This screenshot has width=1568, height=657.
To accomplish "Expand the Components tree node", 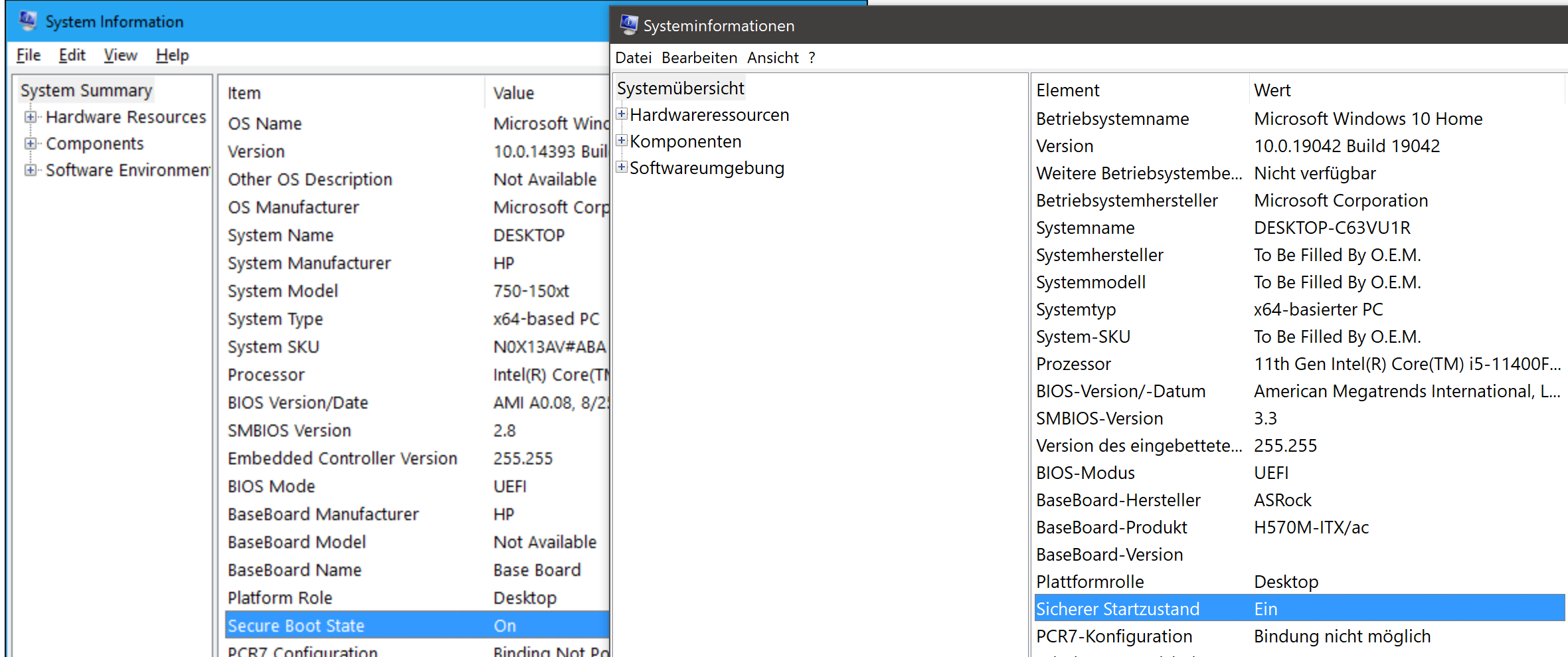I will click(x=31, y=143).
